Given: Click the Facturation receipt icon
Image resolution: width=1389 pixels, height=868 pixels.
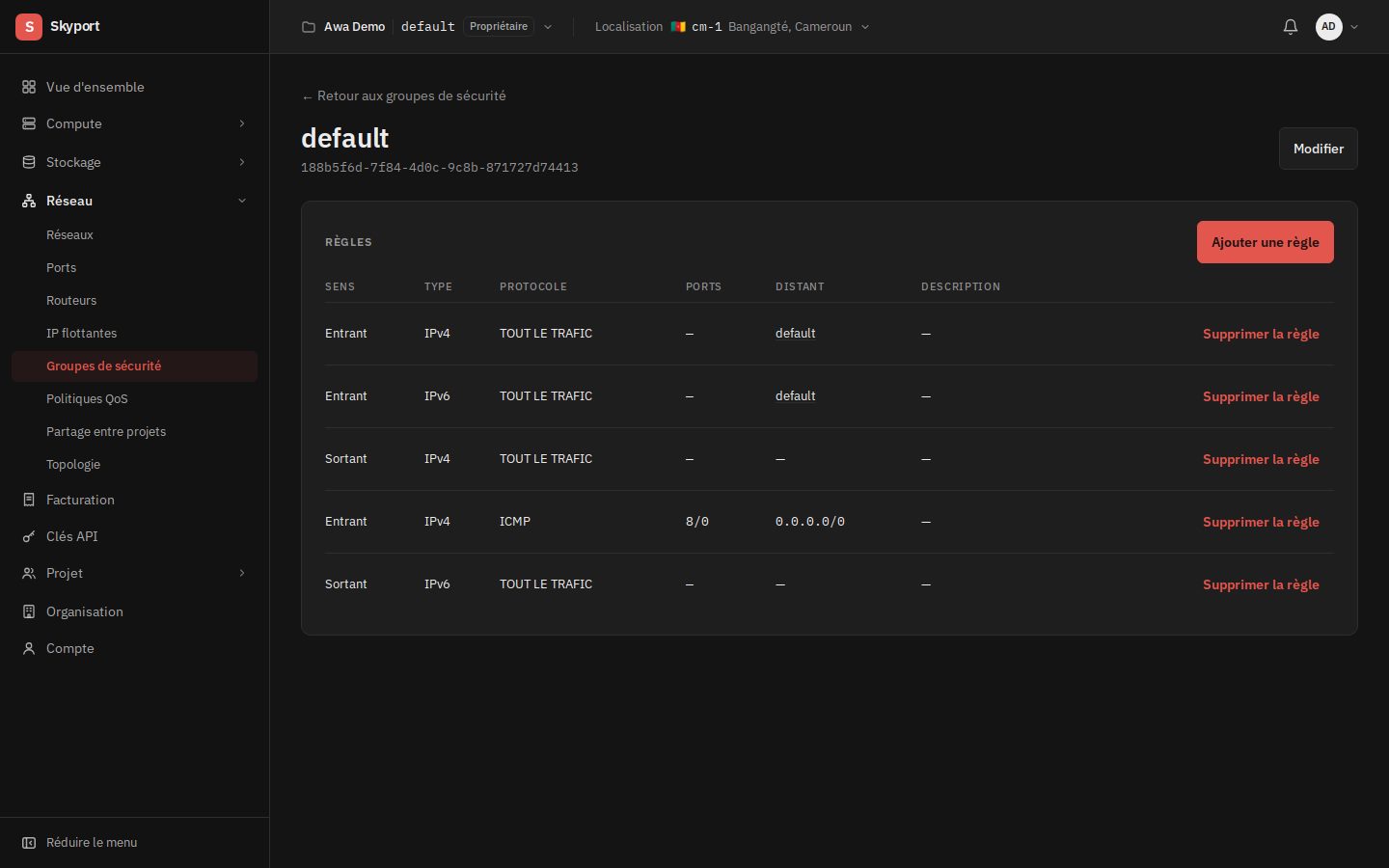Looking at the screenshot, I should click(29, 500).
